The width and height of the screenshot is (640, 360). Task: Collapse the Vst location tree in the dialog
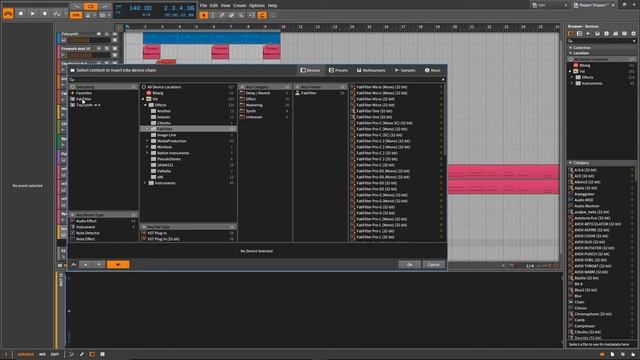click(x=143, y=99)
